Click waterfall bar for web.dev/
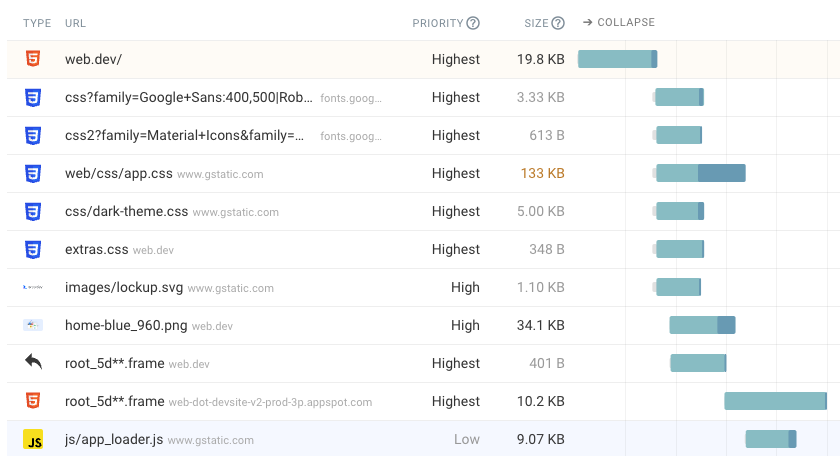The height and width of the screenshot is (456, 840). tap(617, 59)
